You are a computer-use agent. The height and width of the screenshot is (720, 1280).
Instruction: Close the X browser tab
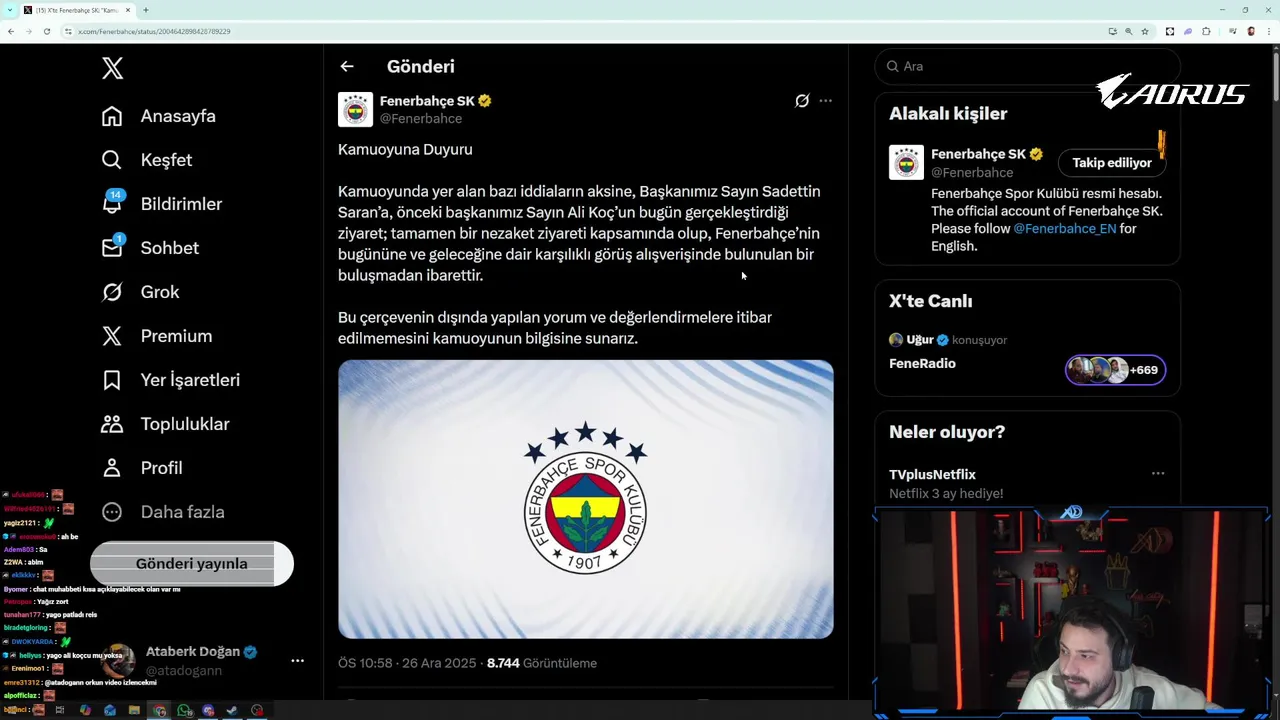click(128, 10)
